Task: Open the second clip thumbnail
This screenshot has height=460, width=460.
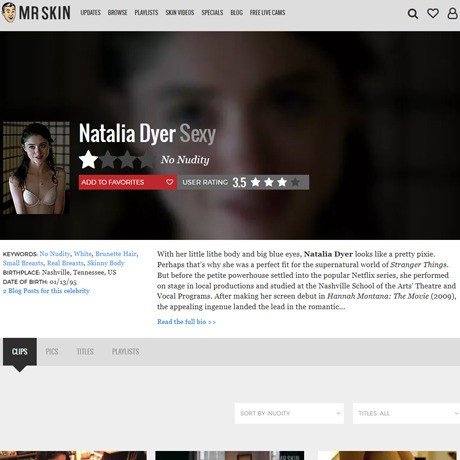Action: pyautogui.click(x=230, y=455)
